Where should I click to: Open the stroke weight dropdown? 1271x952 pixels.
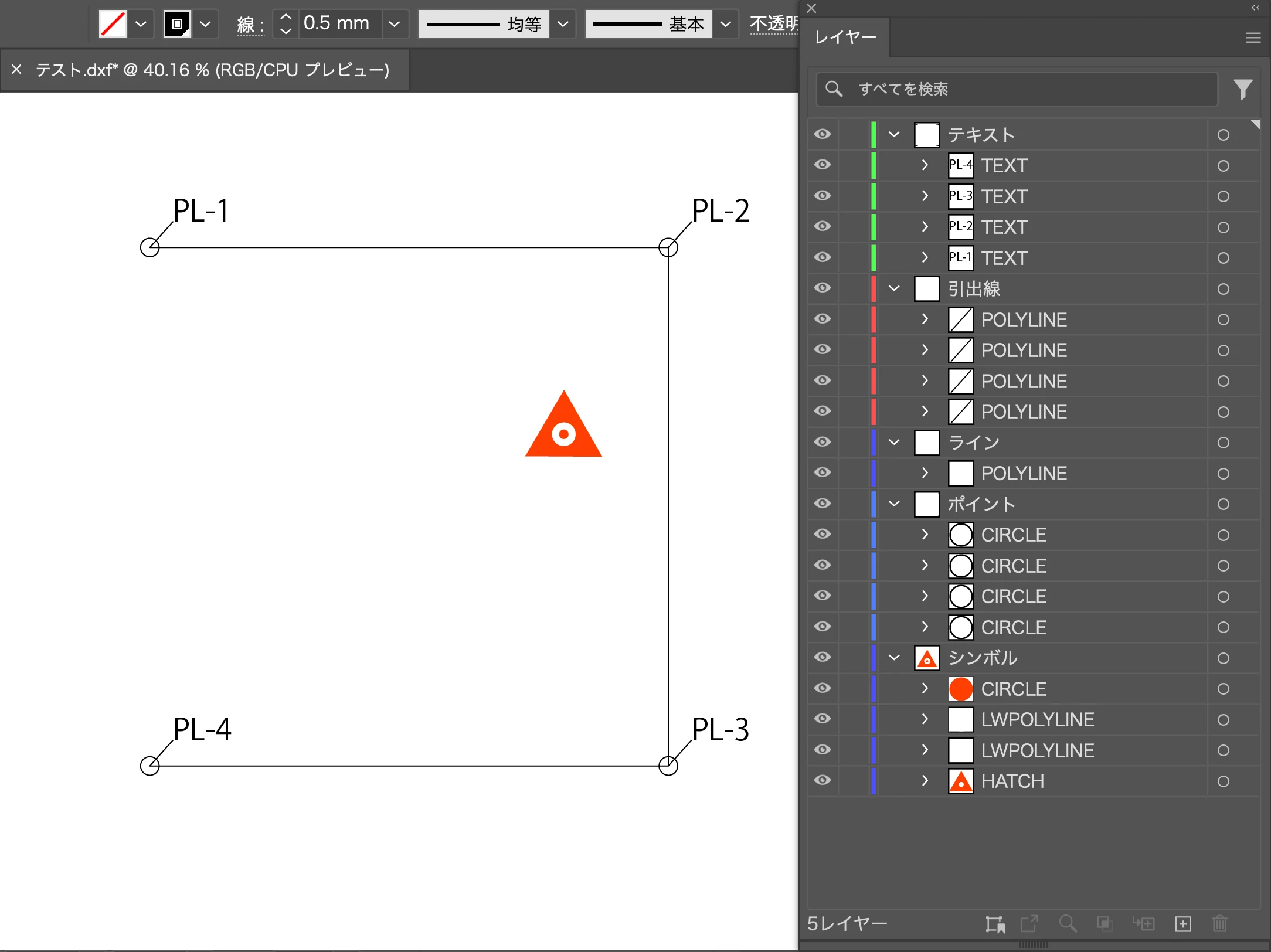click(x=395, y=24)
